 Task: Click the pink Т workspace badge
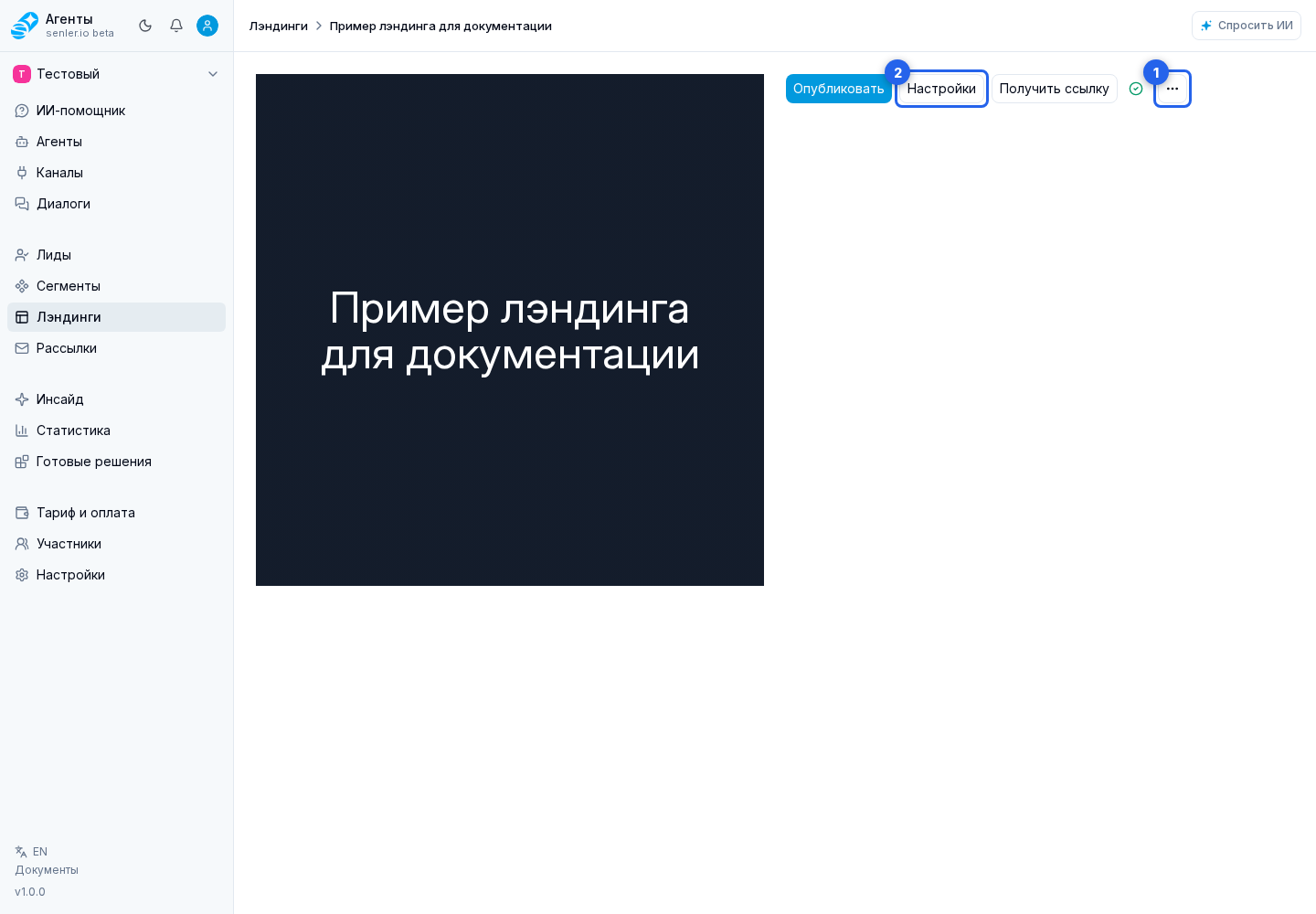22,74
